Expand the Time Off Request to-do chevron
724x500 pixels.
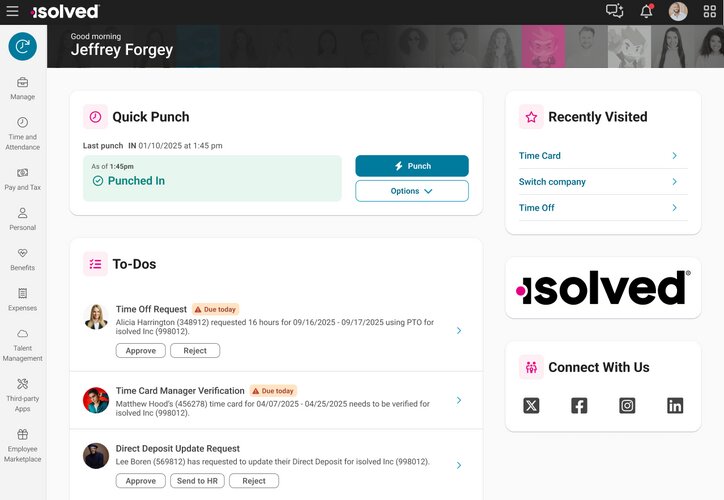click(x=459, y=331)
